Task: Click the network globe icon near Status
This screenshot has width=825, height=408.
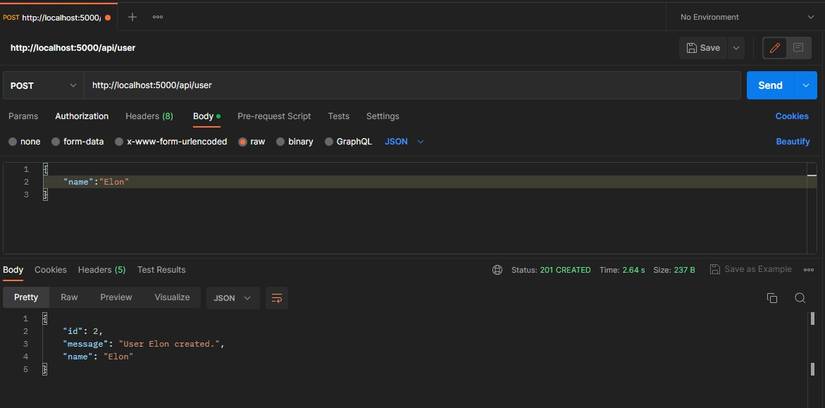Action: [x=497, y=270]
